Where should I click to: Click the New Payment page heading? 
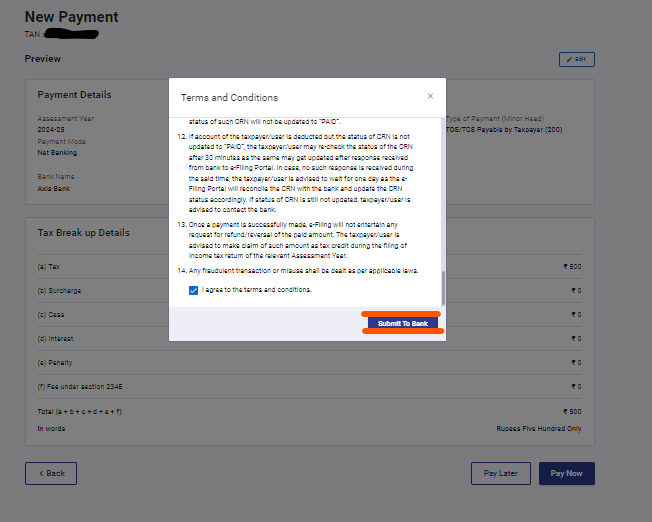(71, 17)
